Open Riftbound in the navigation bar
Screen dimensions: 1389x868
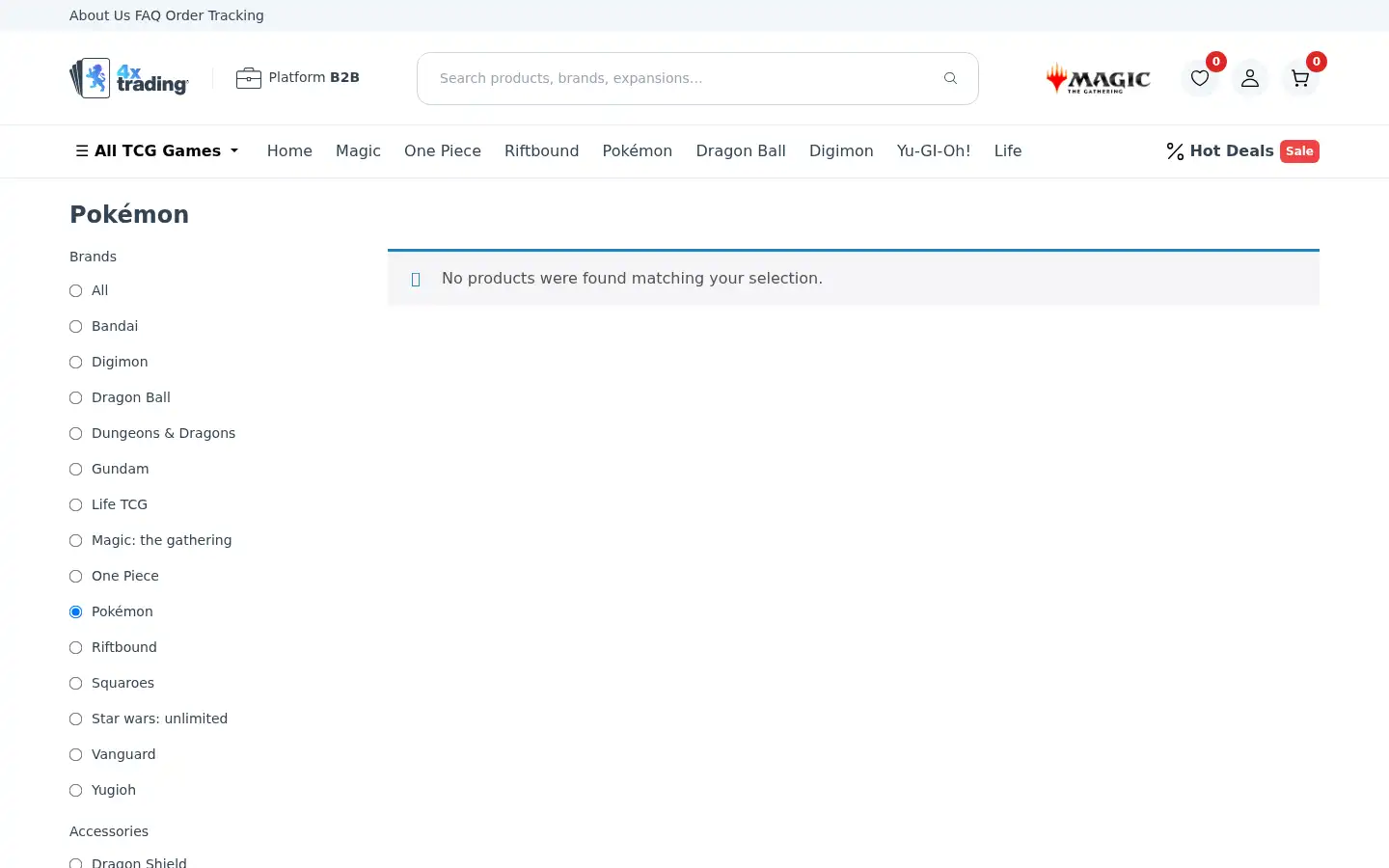[x=541, y=151]
